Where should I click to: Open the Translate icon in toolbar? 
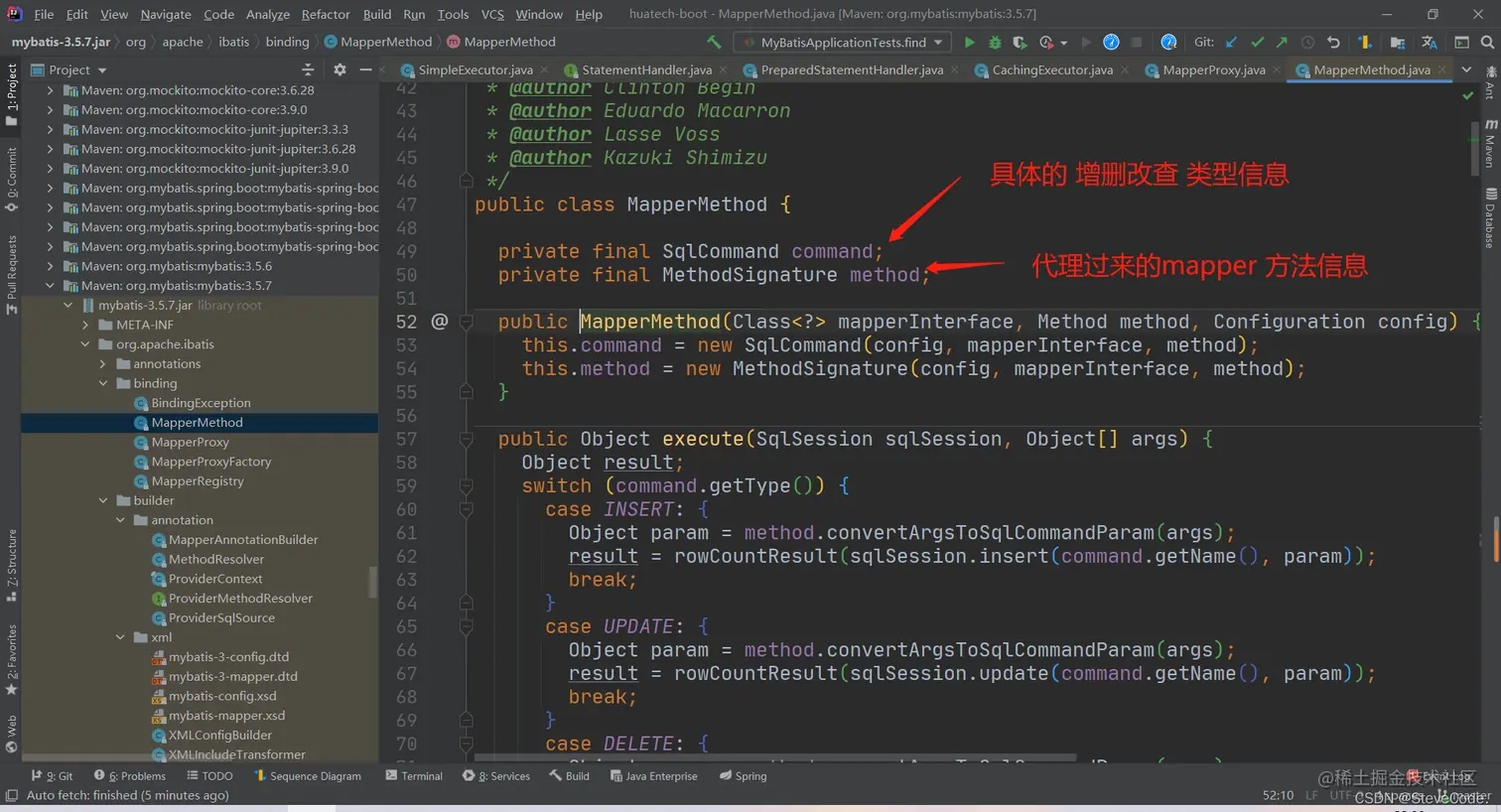point(1429,42)
